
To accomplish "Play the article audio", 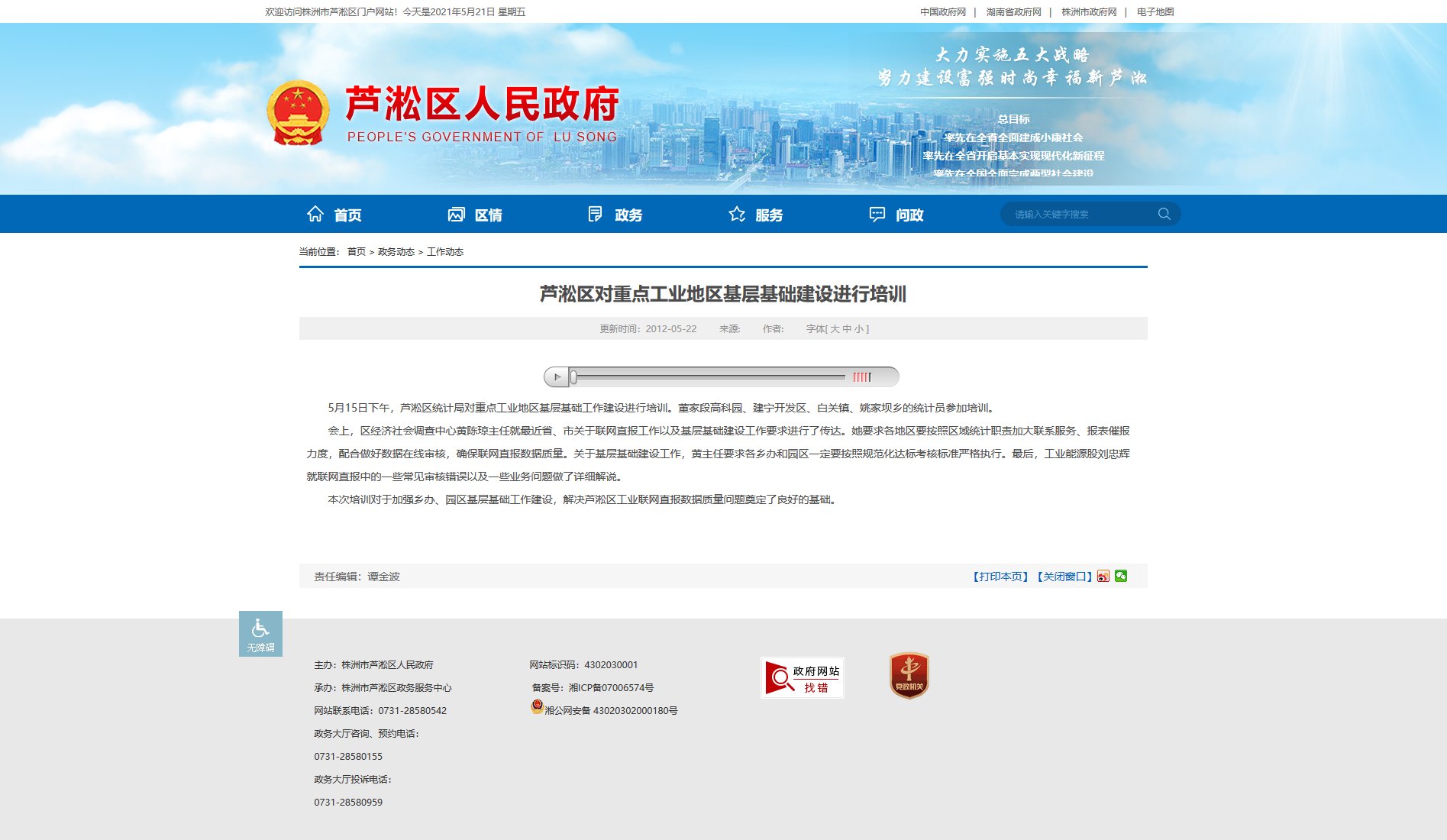I will coord(557,376).
